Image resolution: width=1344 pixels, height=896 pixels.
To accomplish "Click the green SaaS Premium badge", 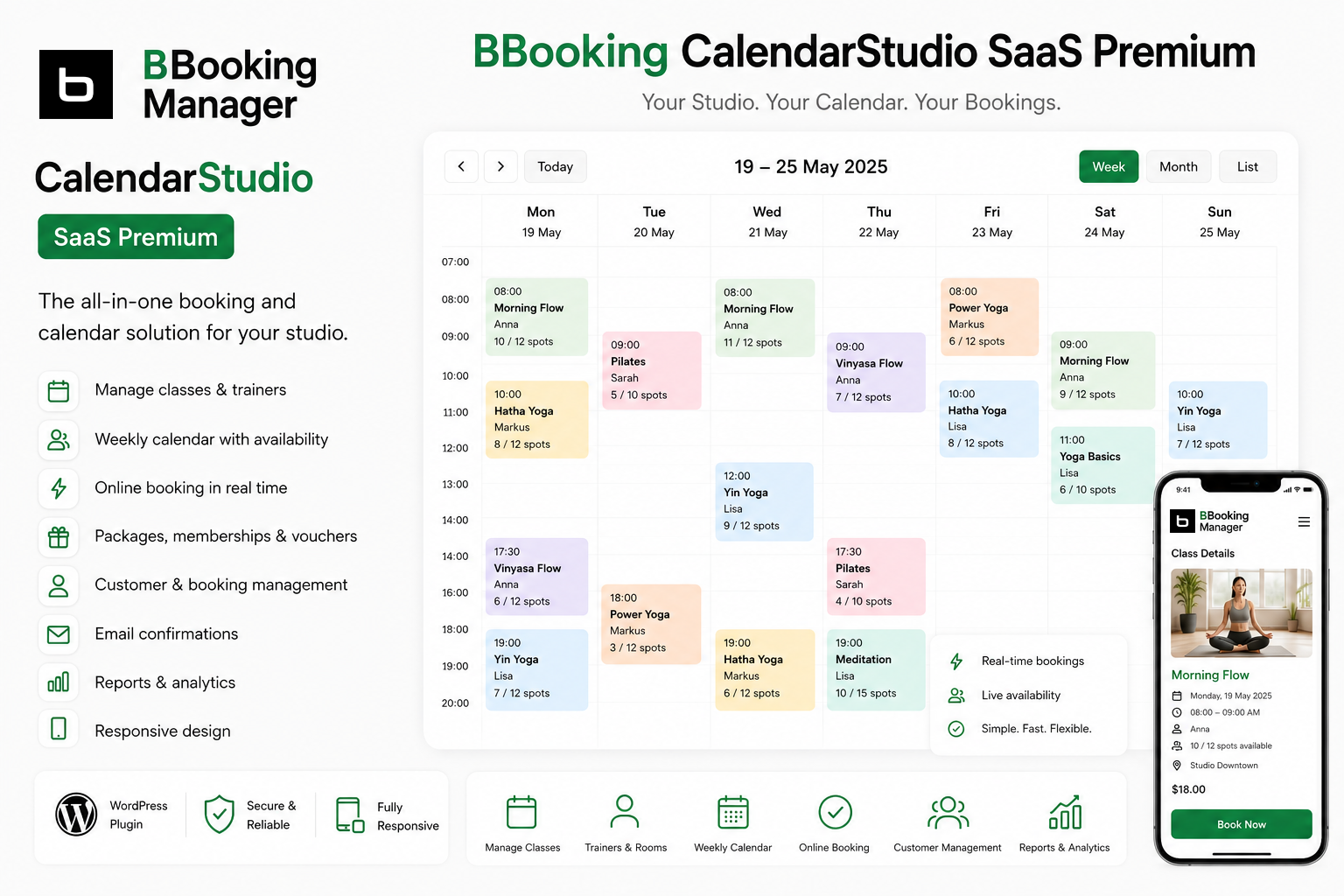I will coord(136,236).
